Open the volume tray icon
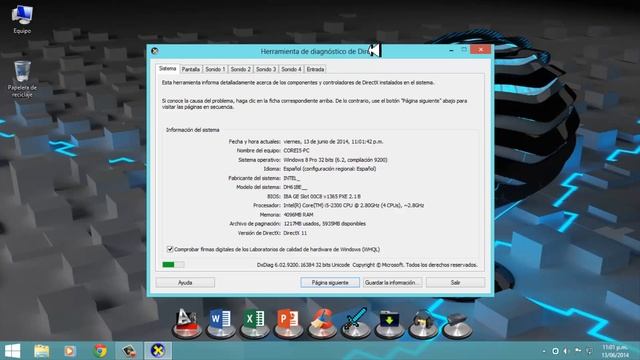640x360 pixels. (566, 351)
